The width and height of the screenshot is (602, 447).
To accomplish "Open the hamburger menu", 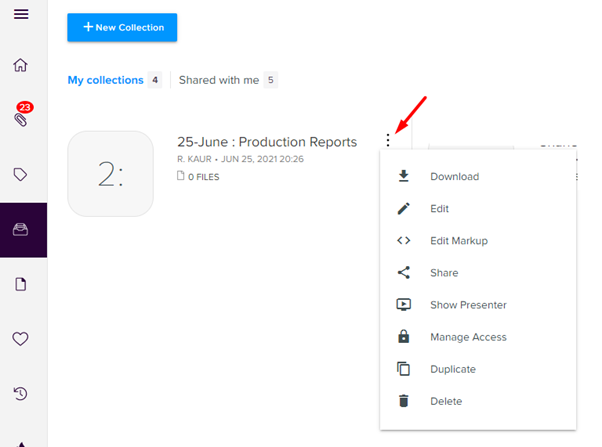I will click(x=21, y=14).
